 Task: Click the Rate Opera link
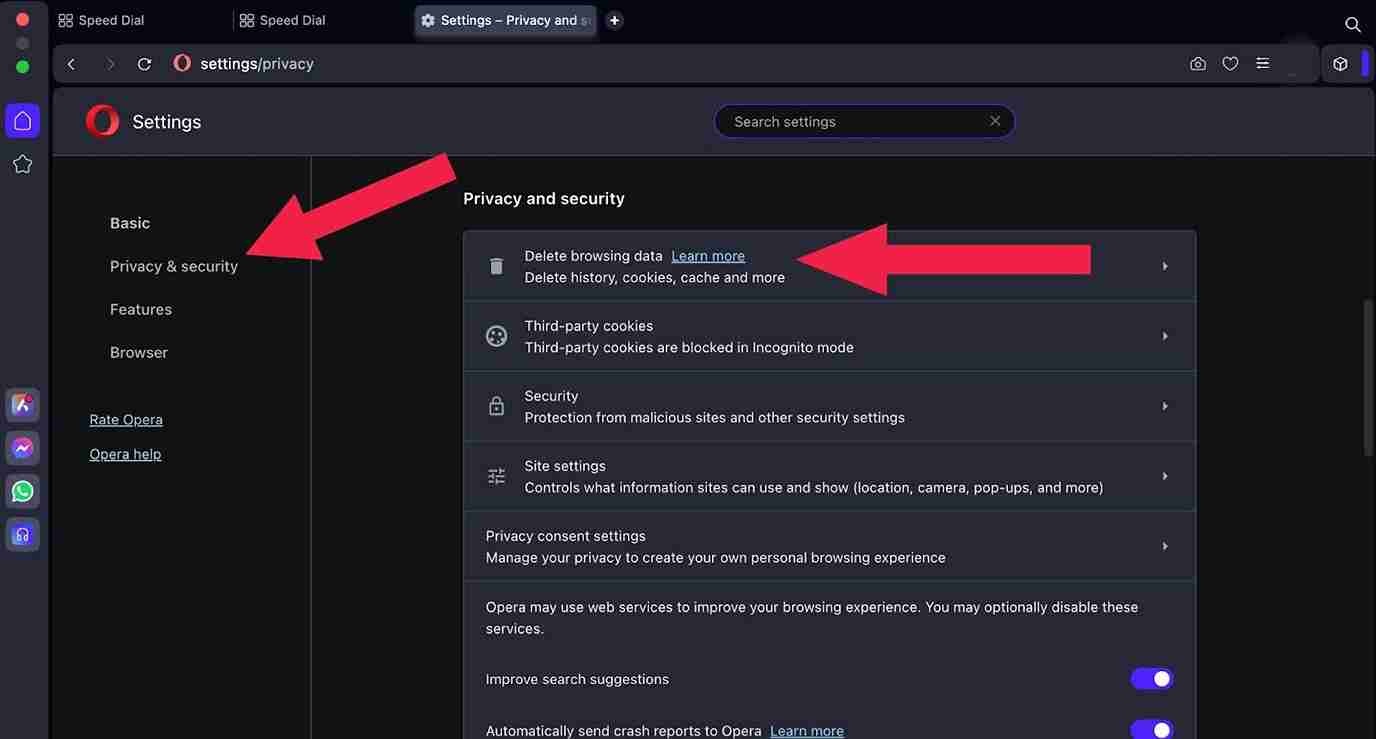pyautogui.click(x=125, y=419)
